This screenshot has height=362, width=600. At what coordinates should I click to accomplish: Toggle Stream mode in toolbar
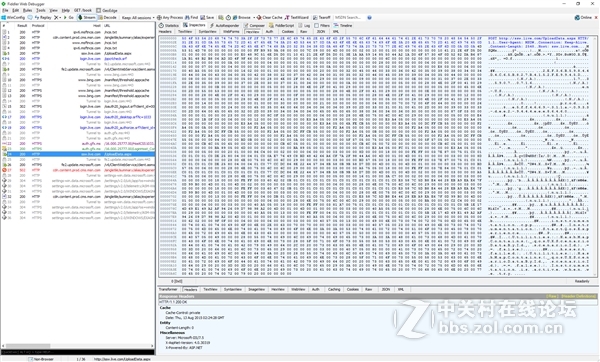pyautogui.click(x=86, y=18)
